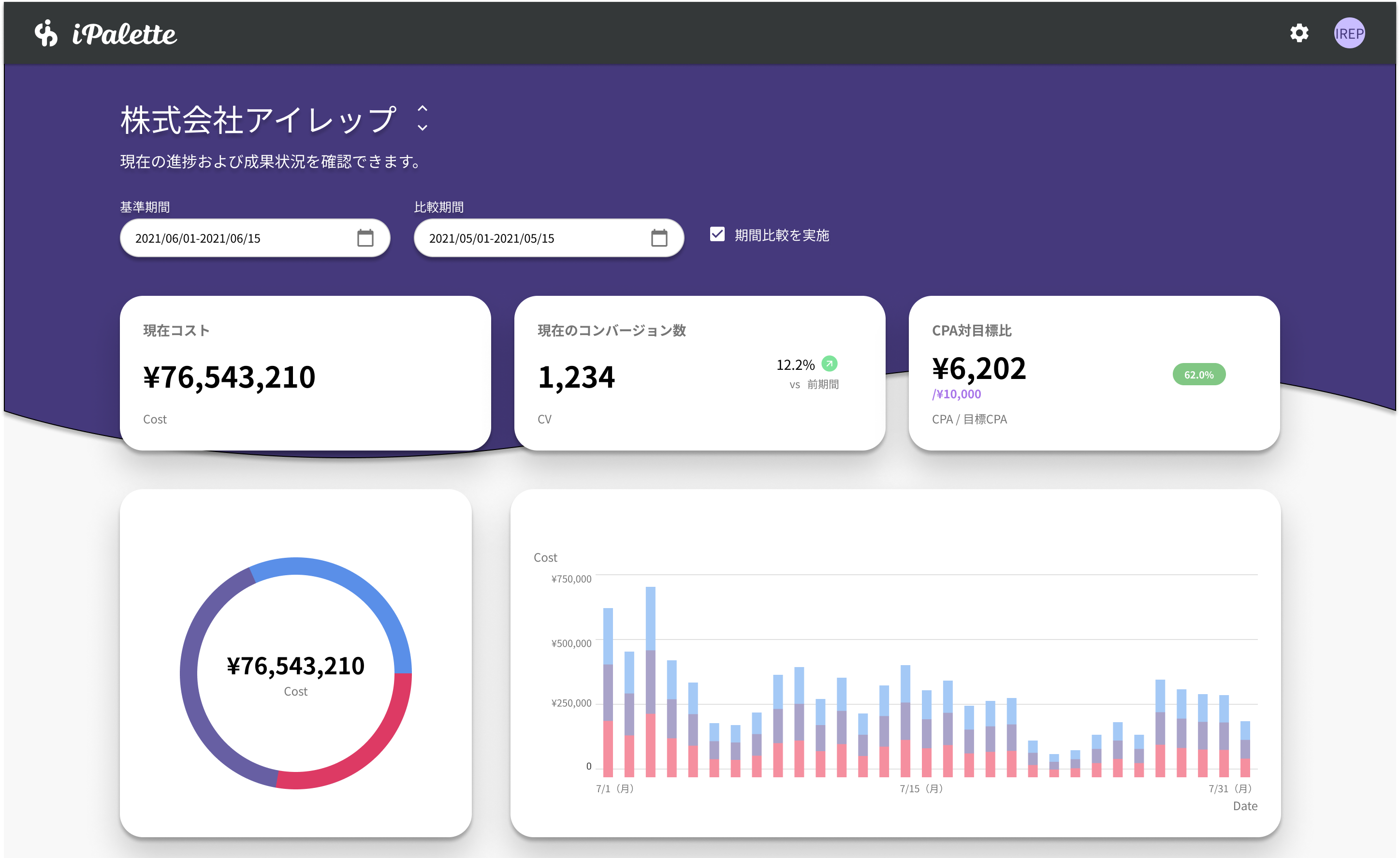Click green upward arrow trend icon
This screenshot has height=858, width=1400.
pyautogui.click(x=830, y=363)
